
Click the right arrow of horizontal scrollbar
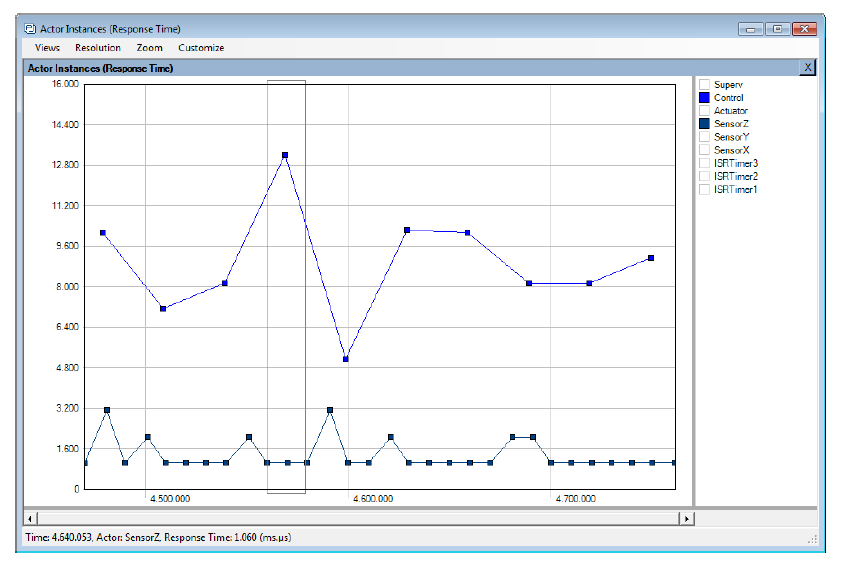(x=686, y=519)
